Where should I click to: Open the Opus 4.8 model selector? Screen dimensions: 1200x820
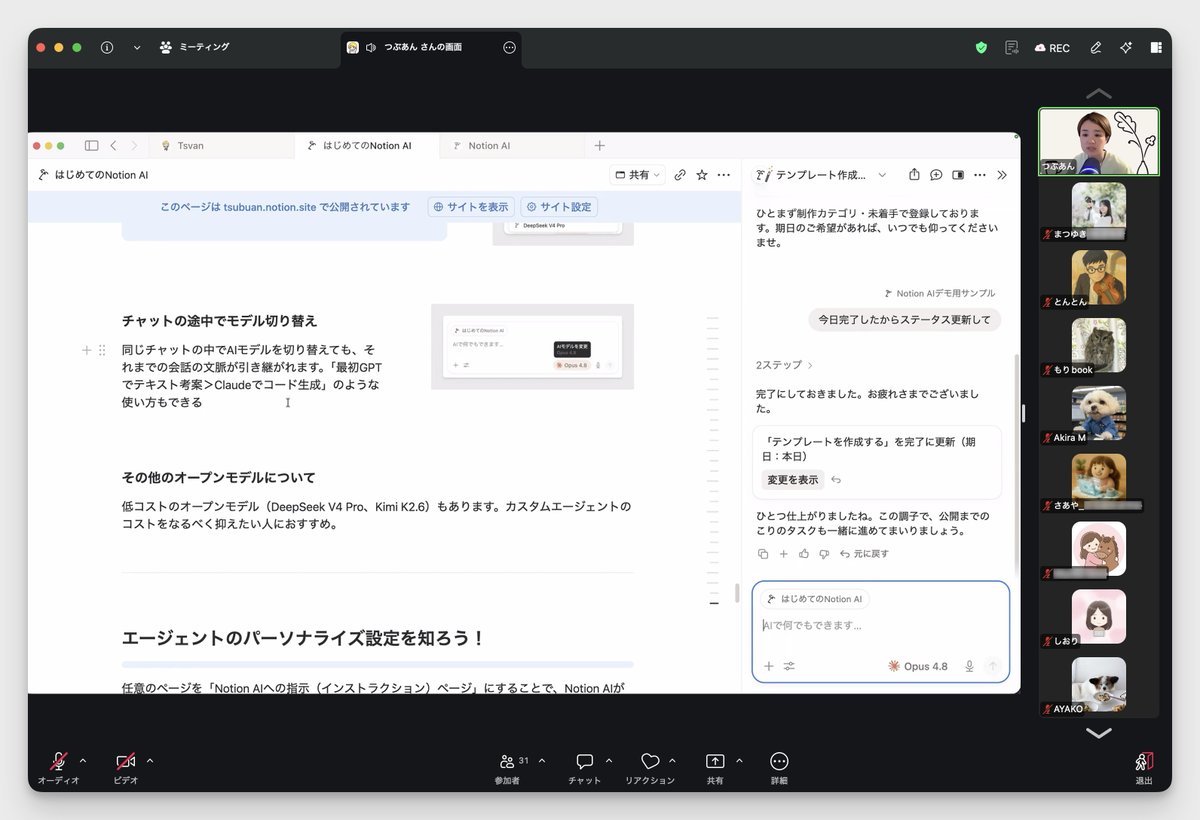918,666
